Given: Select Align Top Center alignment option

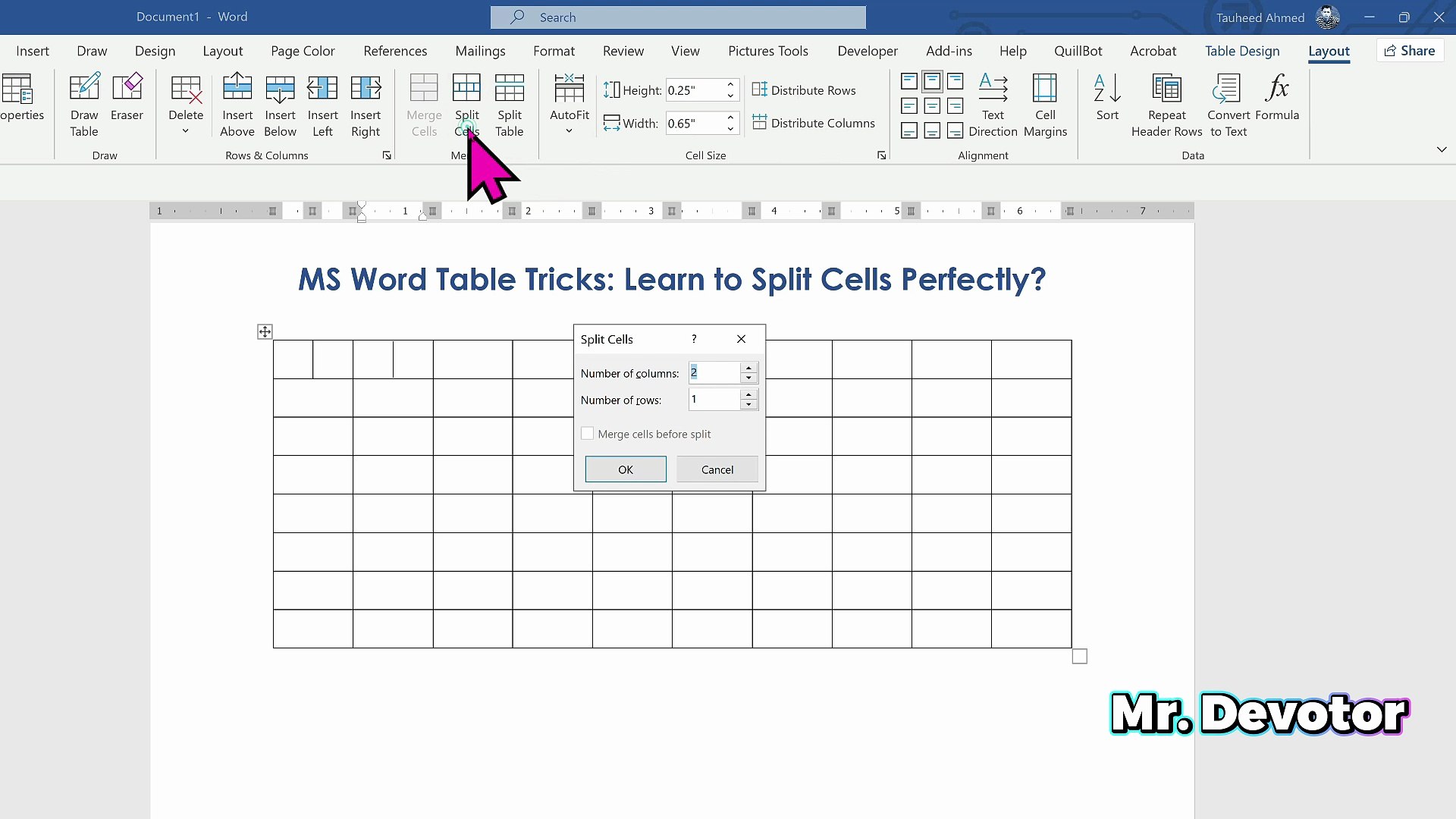Looking at the screenshot, I should point(932,81).
